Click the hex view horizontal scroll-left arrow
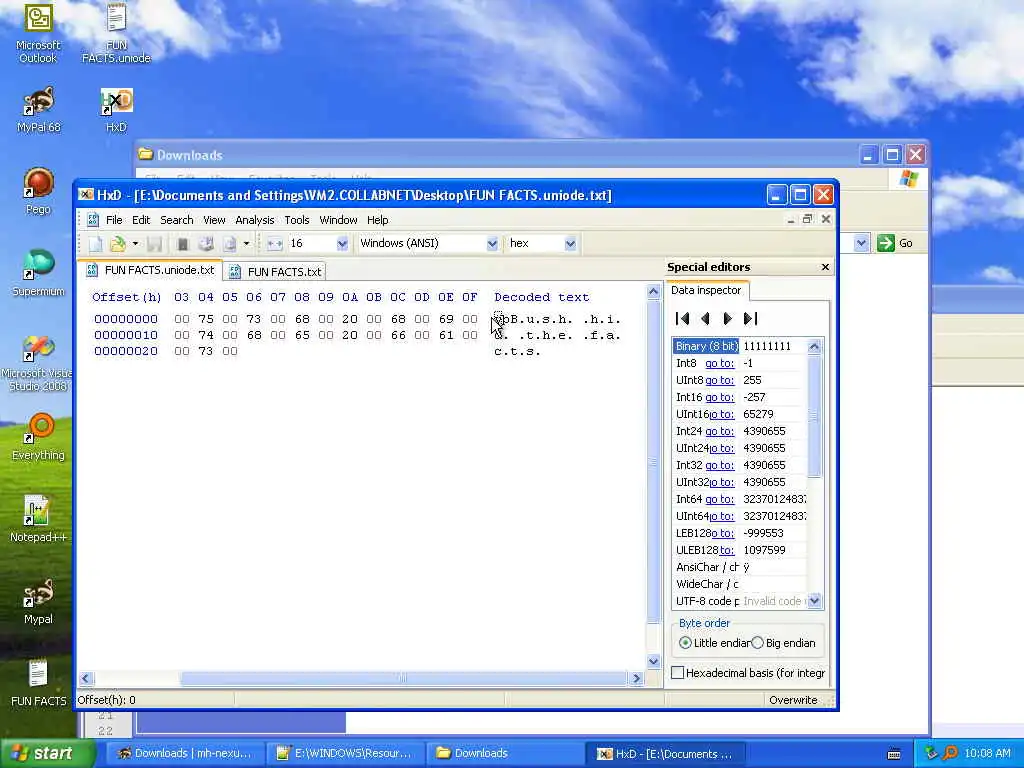 click(86, 679)
